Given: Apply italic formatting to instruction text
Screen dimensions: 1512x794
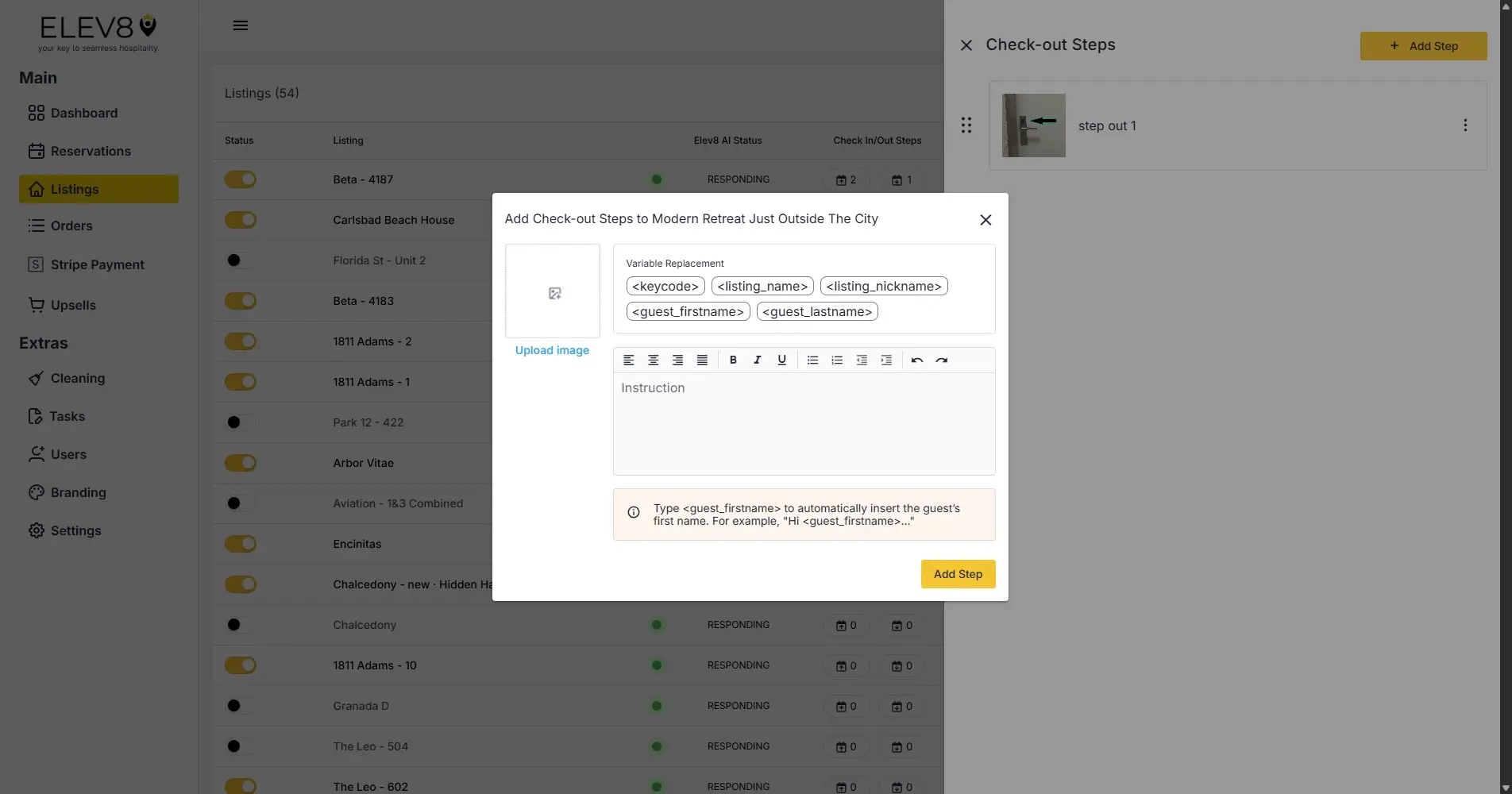Looking at the screenshot, I should click(x=758, y=360).
